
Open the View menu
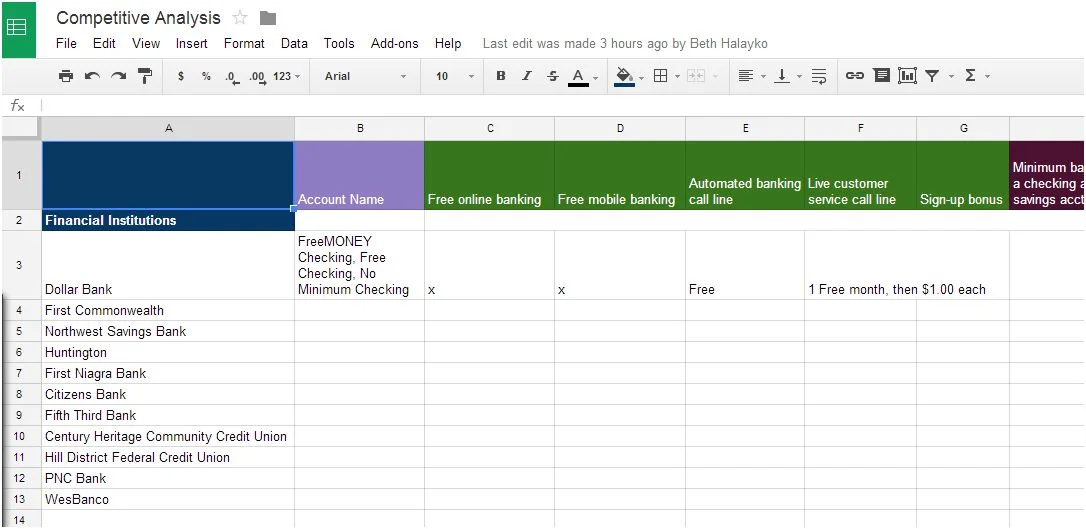(x=146, y=43)
